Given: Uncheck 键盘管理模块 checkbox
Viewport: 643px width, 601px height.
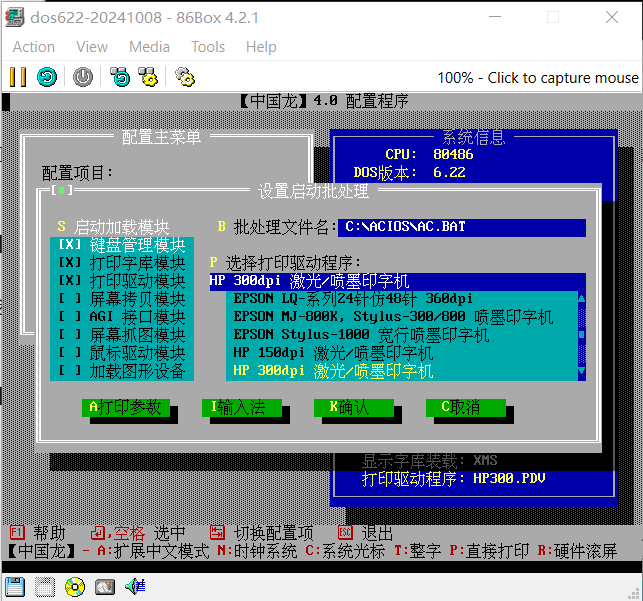Looking at the screenshot, I should click(70, 245).
